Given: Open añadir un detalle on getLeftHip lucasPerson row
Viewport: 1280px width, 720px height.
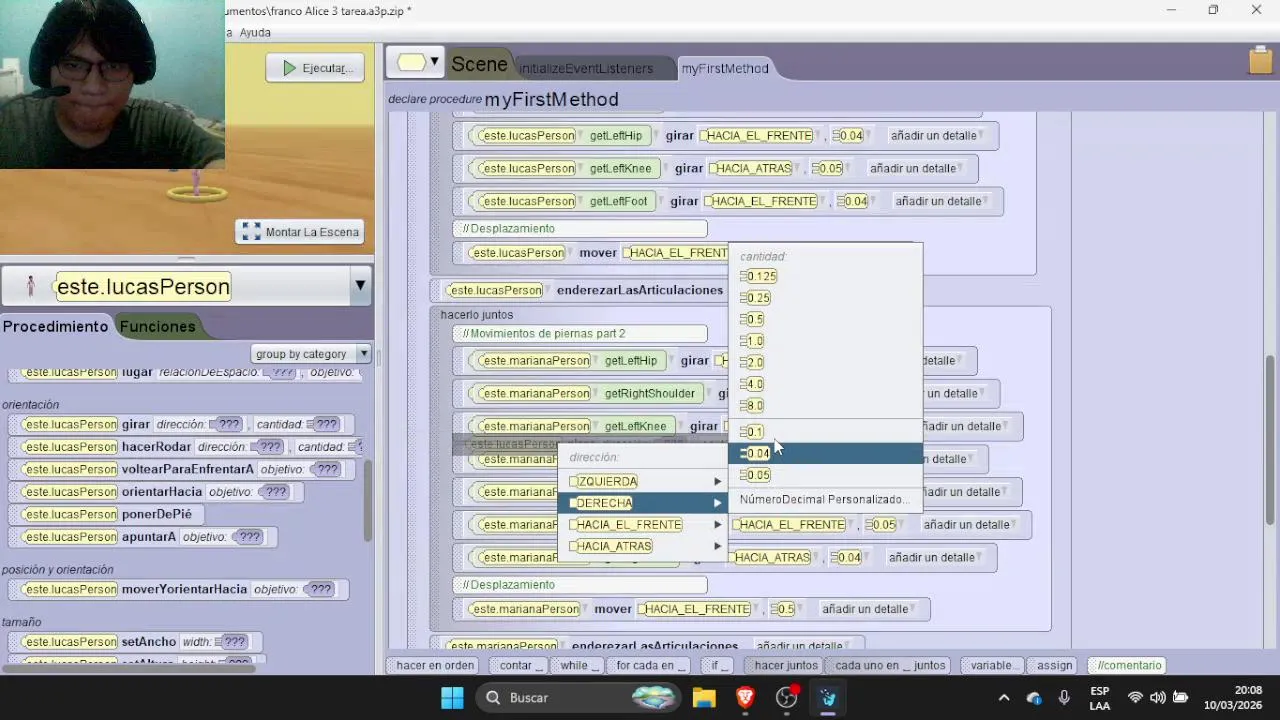Looking at the screenshot, I should click(937, 136).
